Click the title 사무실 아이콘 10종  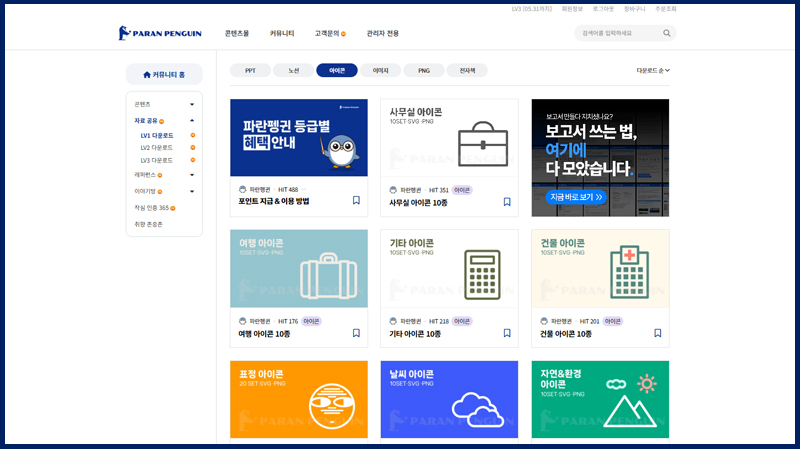point(418,203)
